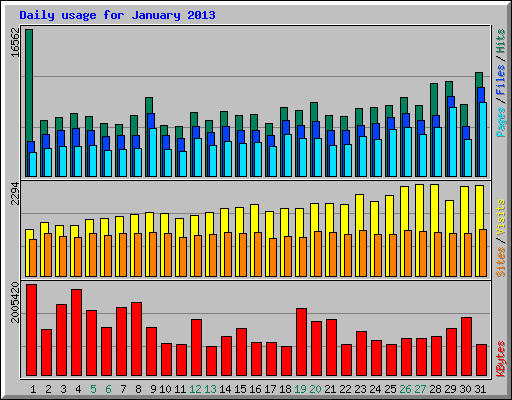Click the 'Pages' legend label

pos(501,122)
